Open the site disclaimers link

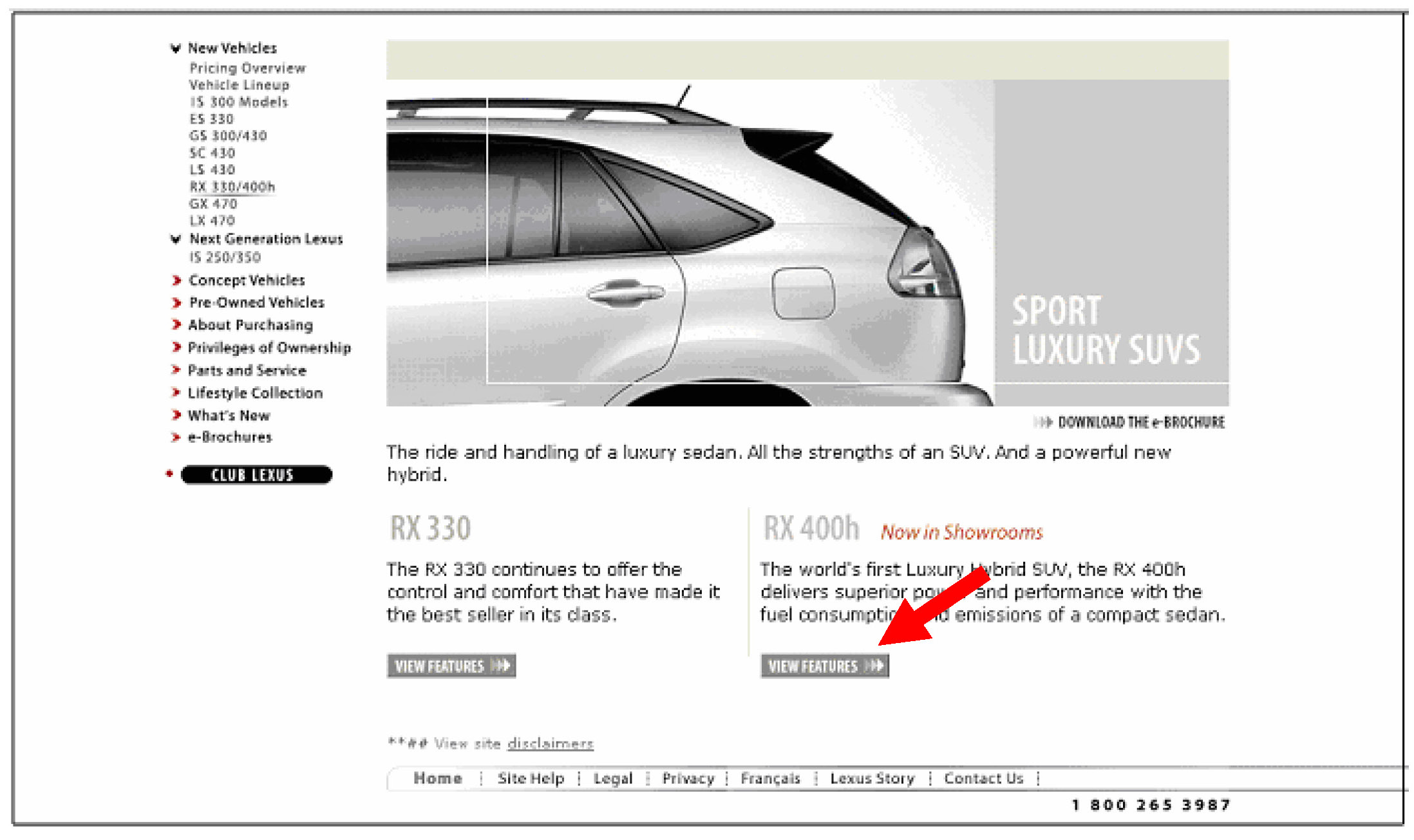click(551, 743)
